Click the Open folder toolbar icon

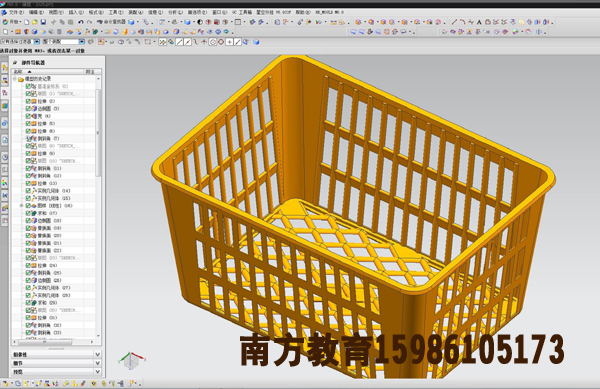tap(34, 22)
